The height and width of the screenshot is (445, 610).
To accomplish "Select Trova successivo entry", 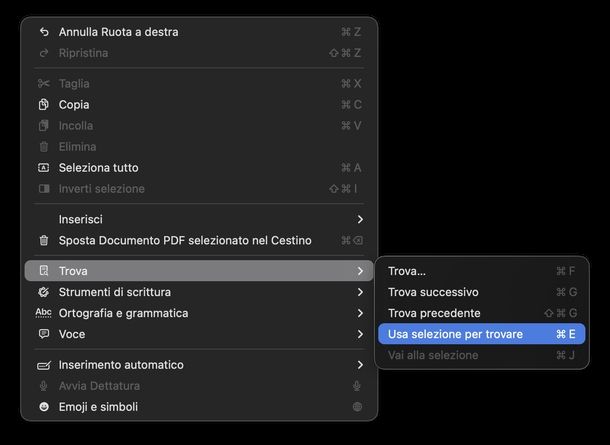I will click(433, 292).
